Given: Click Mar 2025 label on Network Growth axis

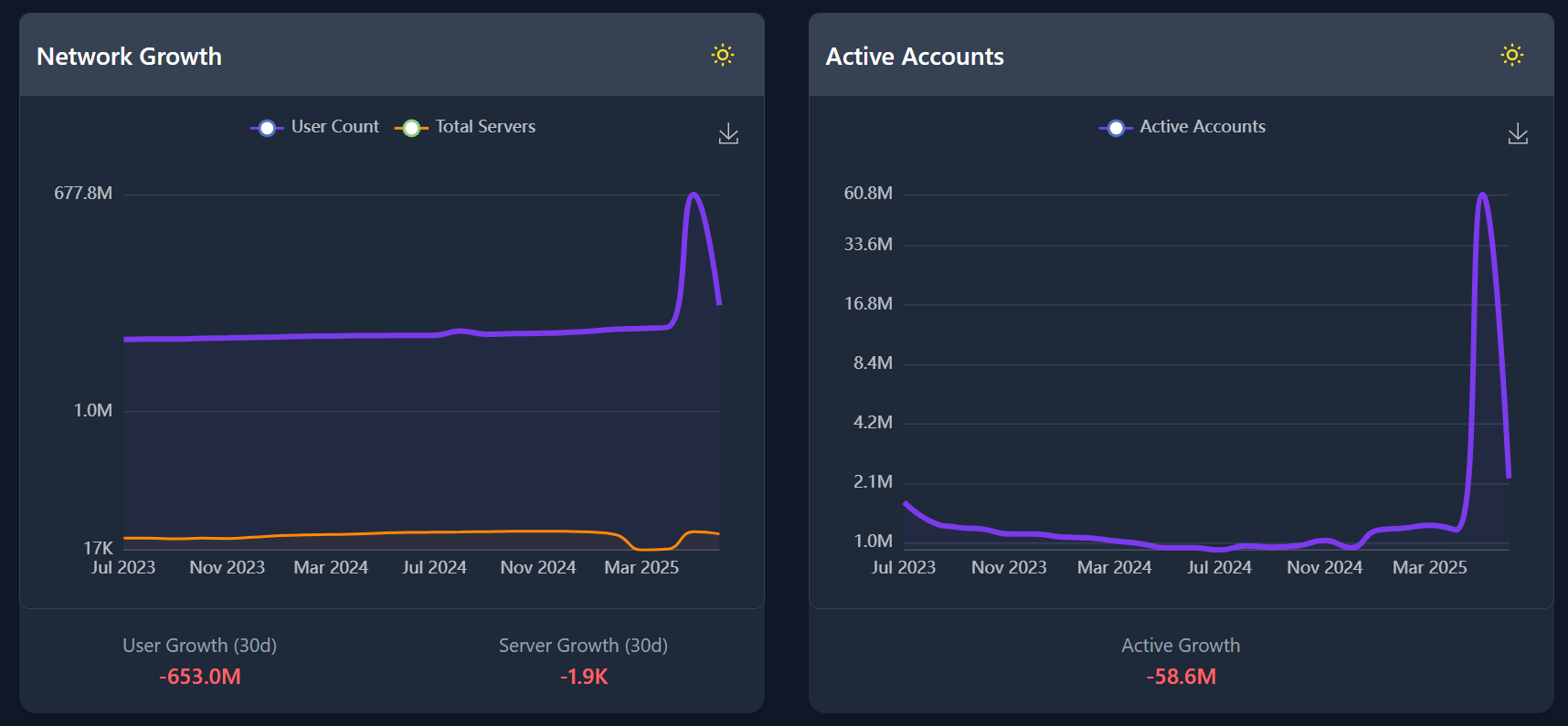Looking at the screenshot, I should 641,567.
